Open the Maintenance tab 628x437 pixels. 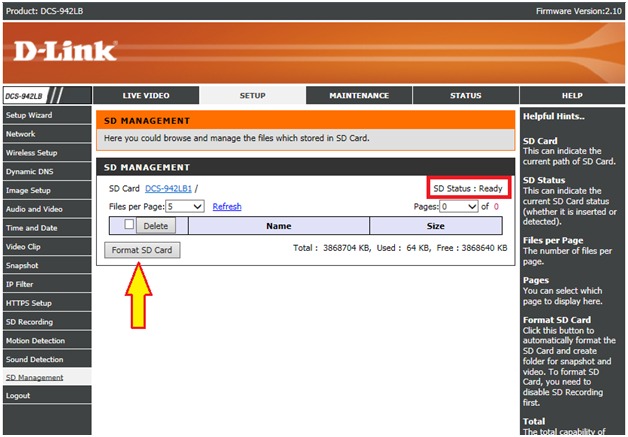pyautogui.click(x=359, y=96)
